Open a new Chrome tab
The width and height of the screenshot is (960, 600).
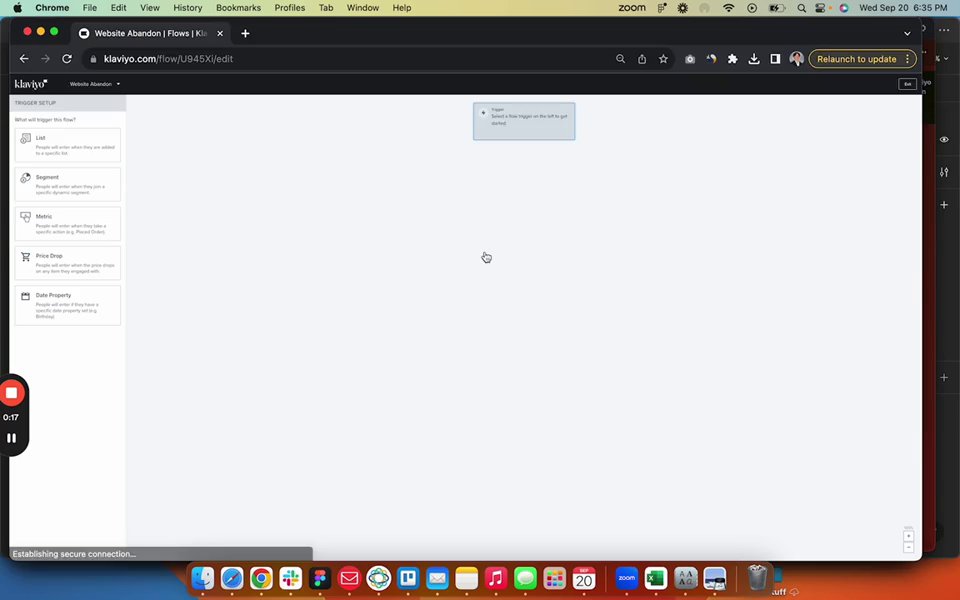pyautogui.click(x=245, y=34)
